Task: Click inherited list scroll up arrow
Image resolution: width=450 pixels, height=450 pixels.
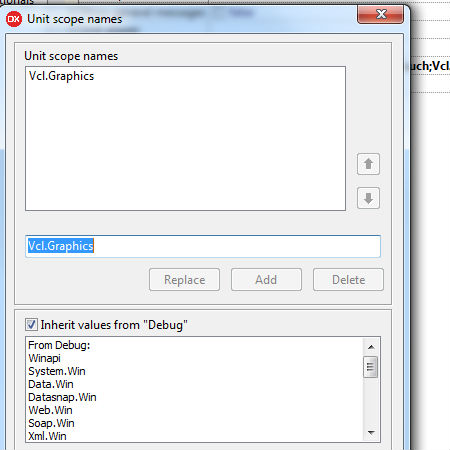Action: click(371, 347)
